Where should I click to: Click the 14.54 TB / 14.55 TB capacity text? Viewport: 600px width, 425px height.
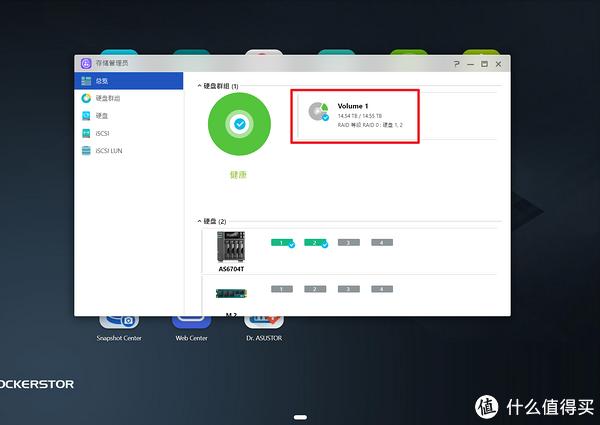click(x=359, y=116)
